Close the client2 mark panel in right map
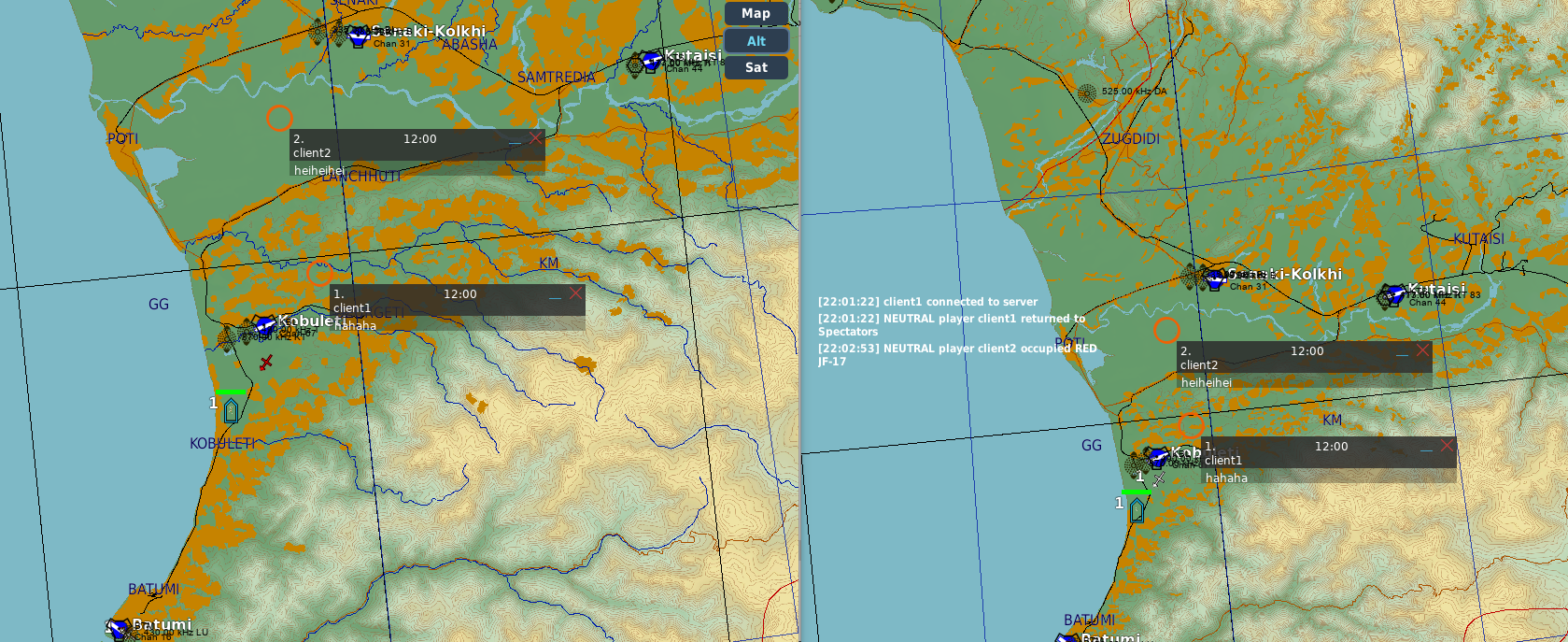Image resolution: width=1568 pixels, height=642 pixels. tap(1422, 350)
